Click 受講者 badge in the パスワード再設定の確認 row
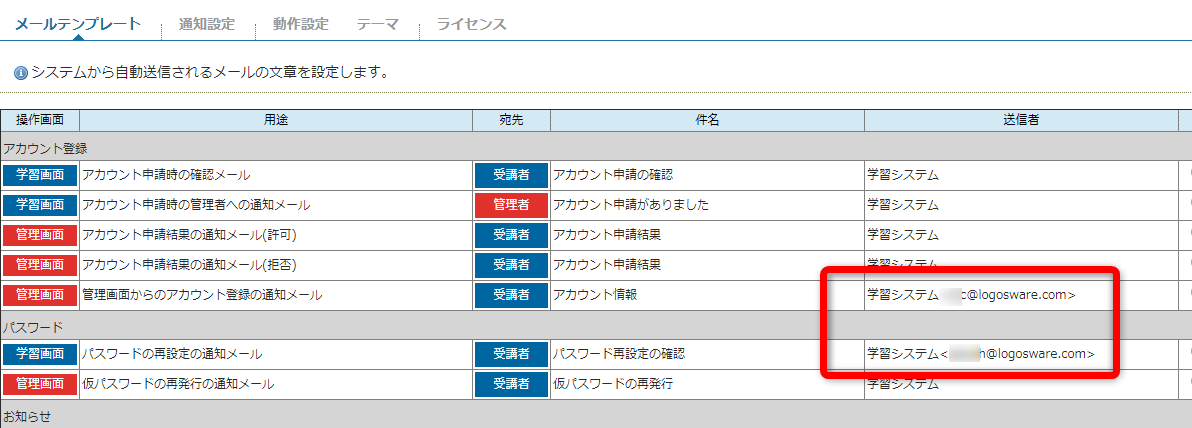The height and width of the screenshot is (428, 1192). [x=511, y=354]
